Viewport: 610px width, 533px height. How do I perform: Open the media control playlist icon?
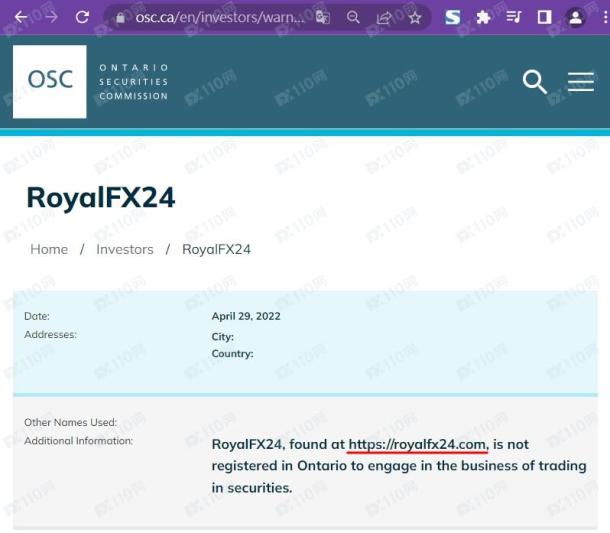click(514, 18)
